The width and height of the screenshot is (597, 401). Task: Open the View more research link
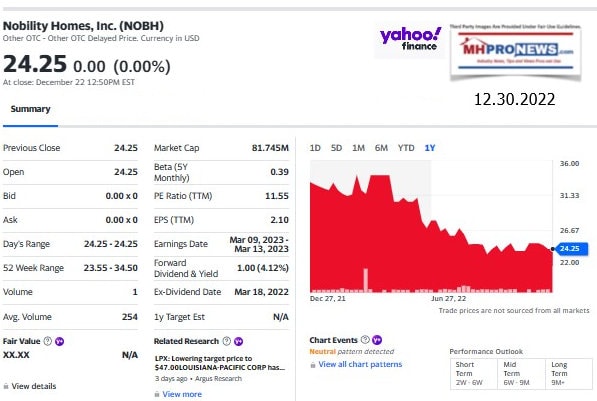(x=182, y=394)
